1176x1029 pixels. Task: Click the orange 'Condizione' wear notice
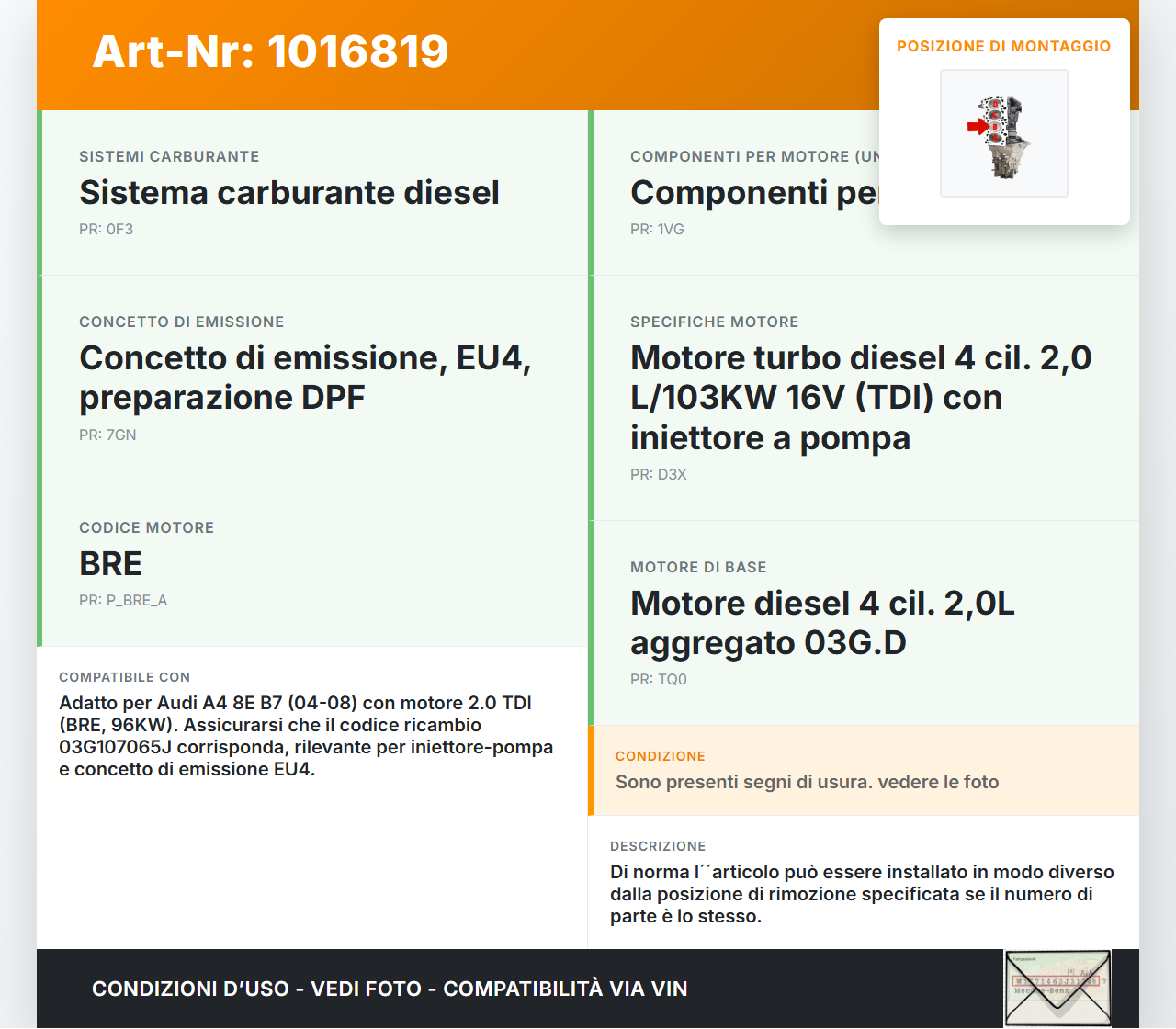coord(807,782)
